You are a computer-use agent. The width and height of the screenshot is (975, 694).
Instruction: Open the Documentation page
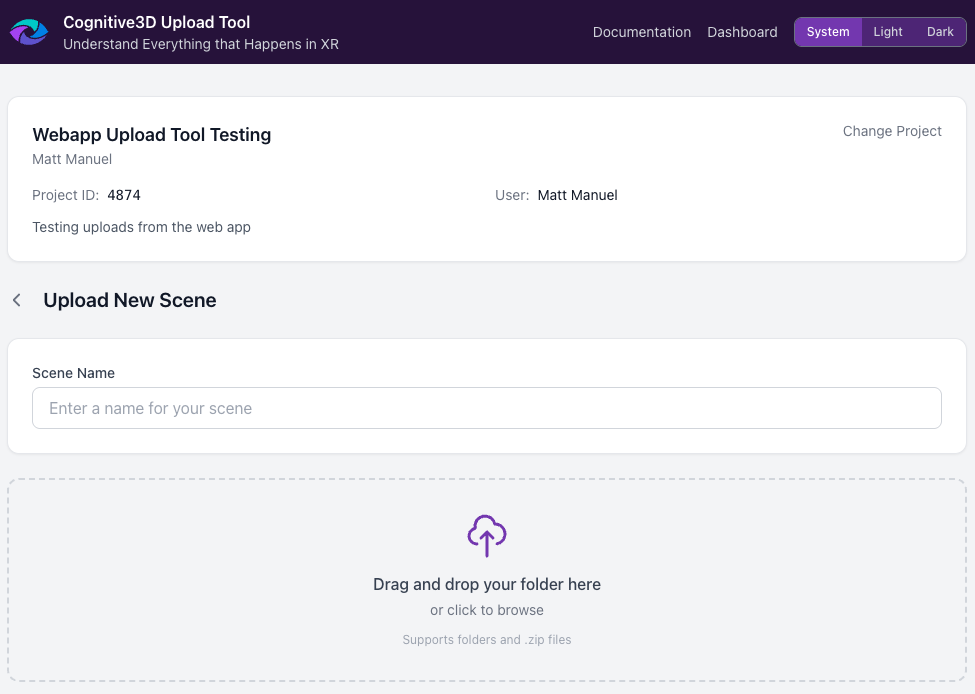tap(641, 32)
